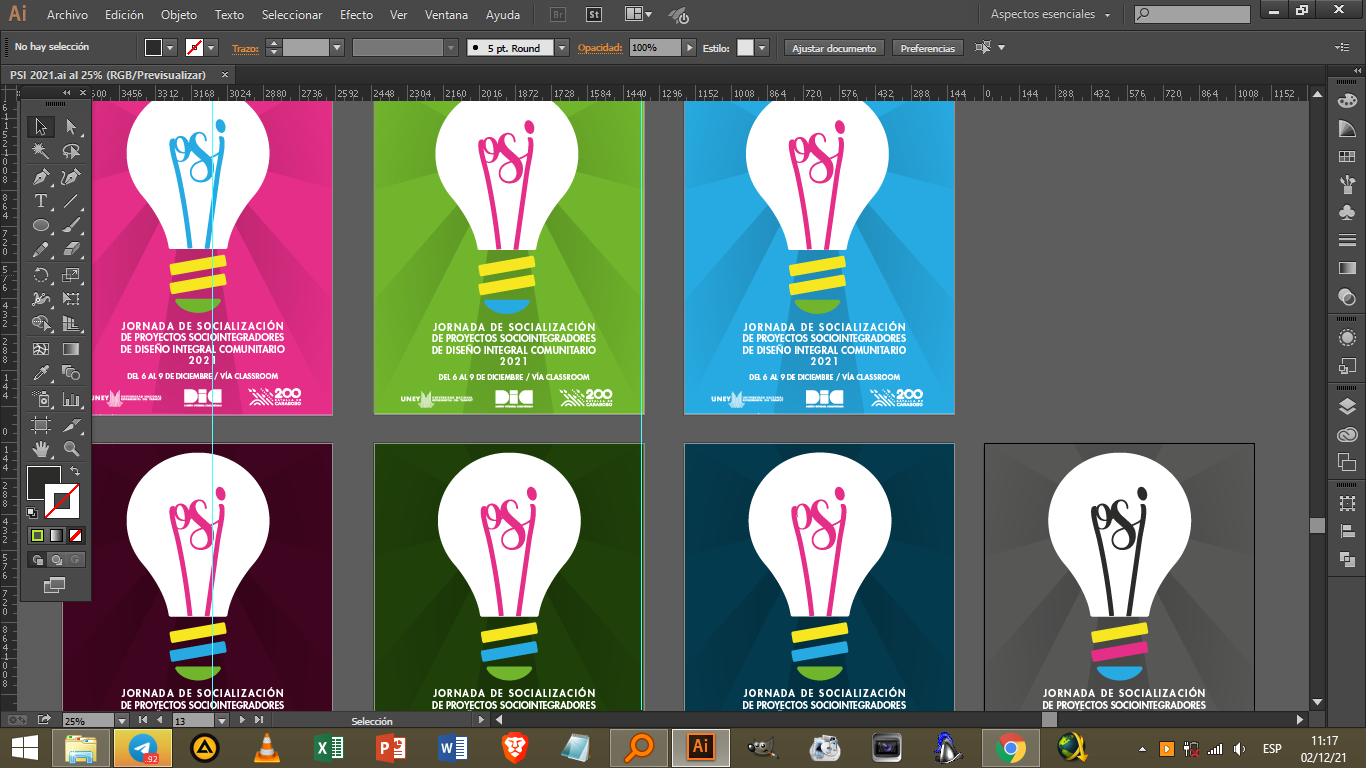1366x768 pixels.
Task: Select the Line Segment tool
Action: point(71,201)
